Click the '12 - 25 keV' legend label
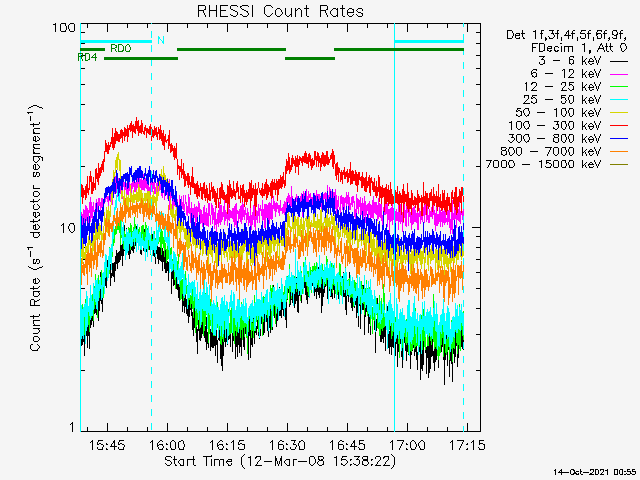Image resolution: width=640 pixels, height=480 pixels. coord(562,87)
